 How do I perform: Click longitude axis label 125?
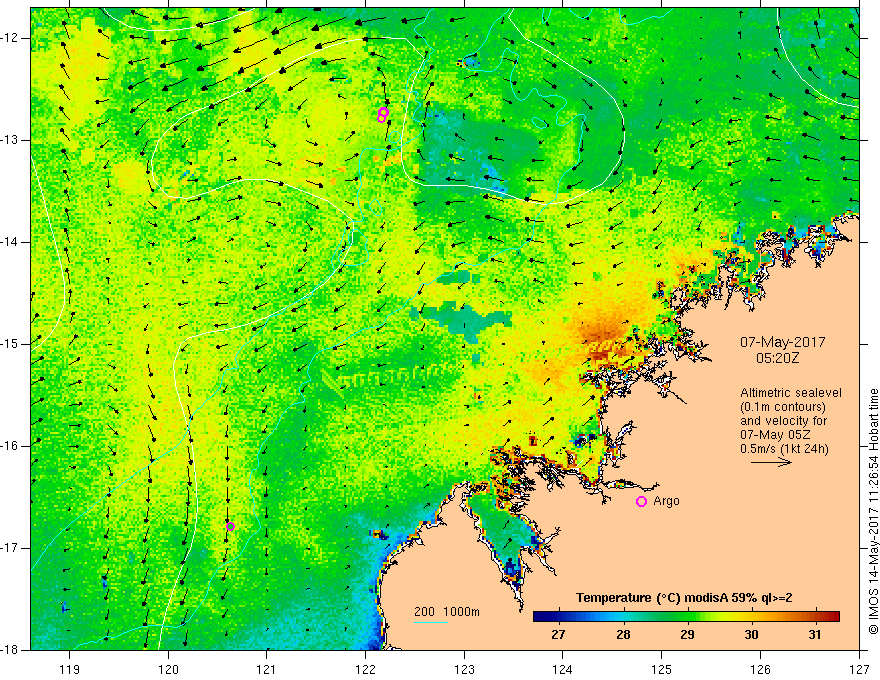point(661,669)
